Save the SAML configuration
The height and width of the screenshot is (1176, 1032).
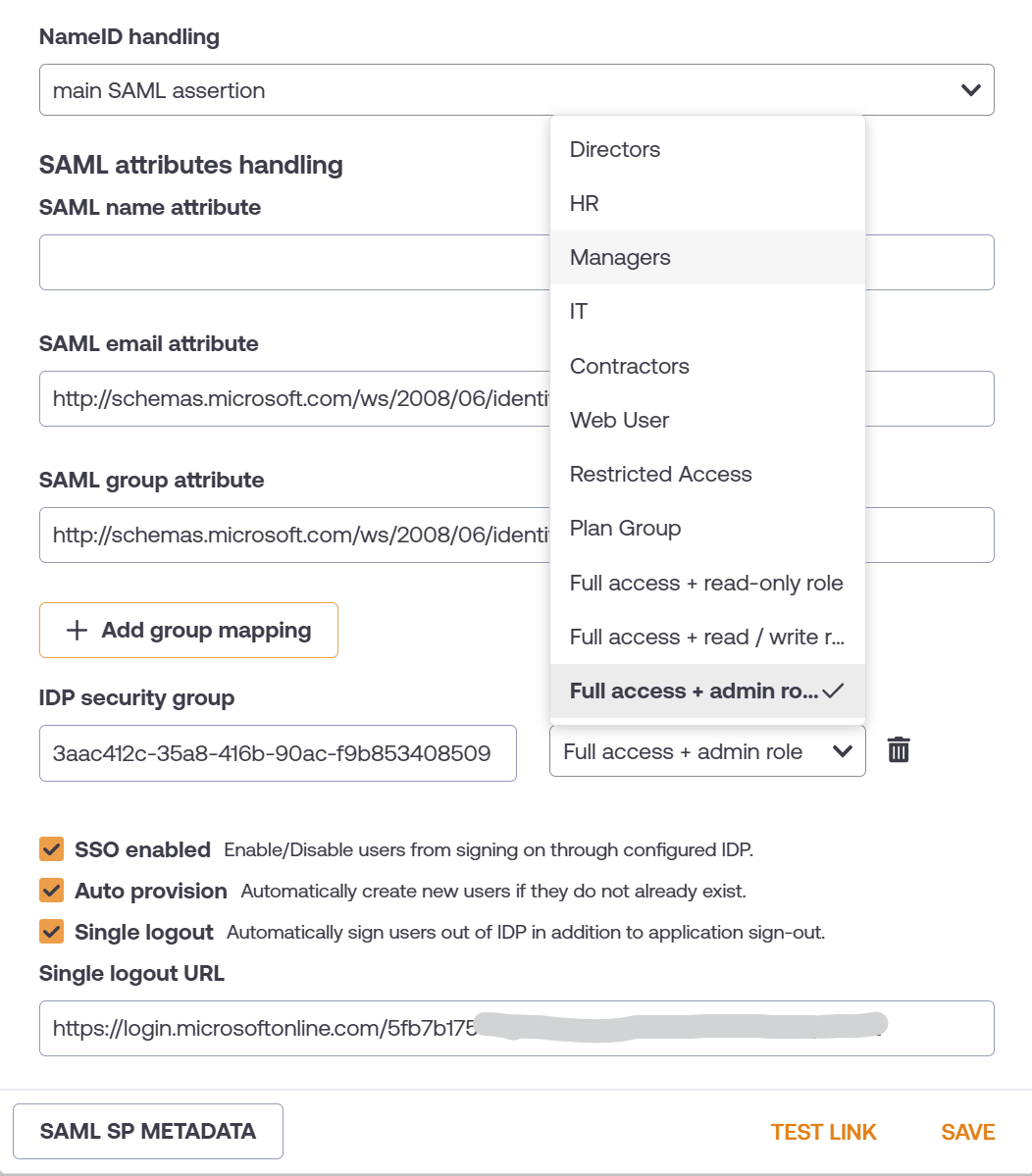(967, 1132)
